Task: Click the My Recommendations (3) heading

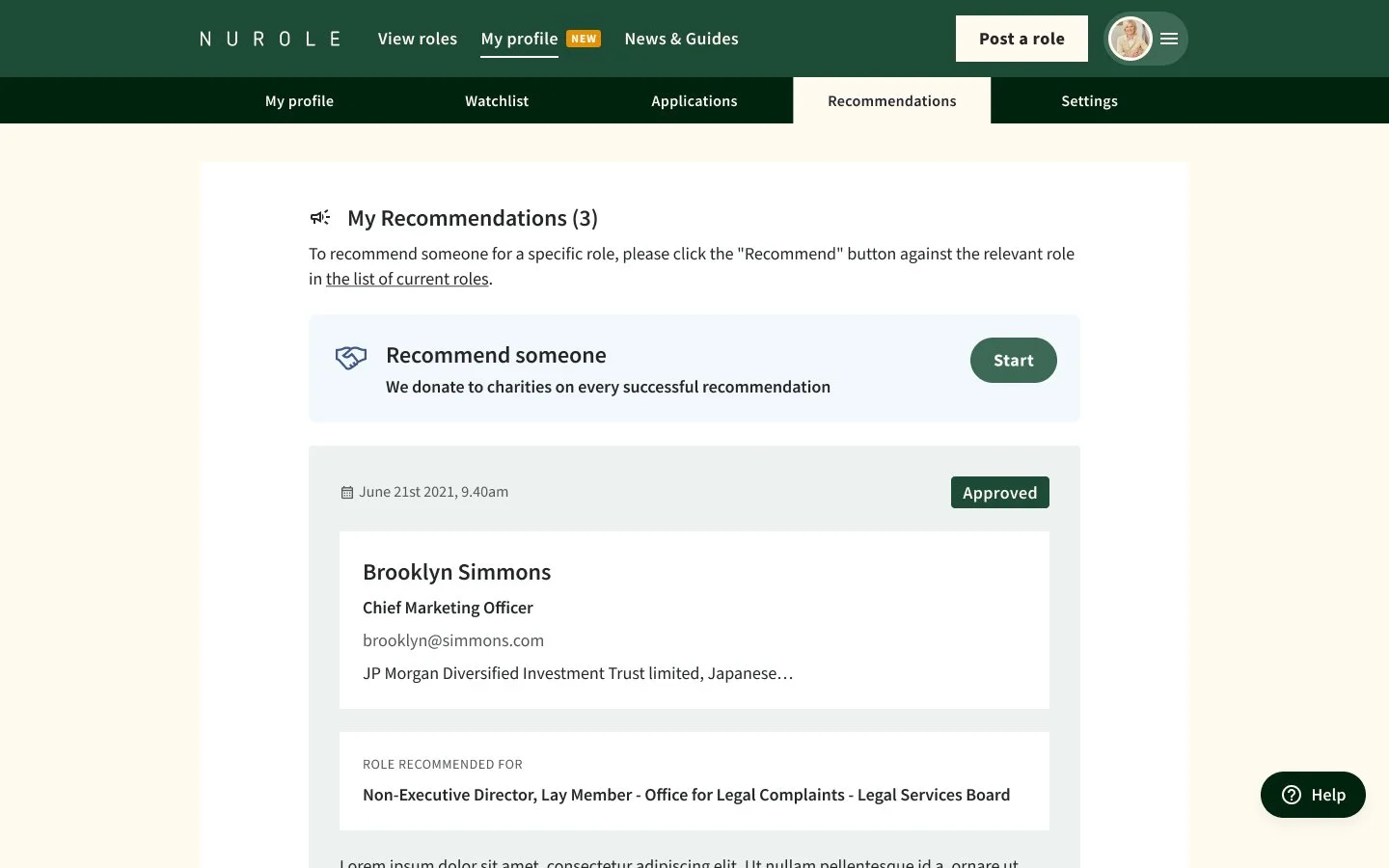Action: (473, 218)
